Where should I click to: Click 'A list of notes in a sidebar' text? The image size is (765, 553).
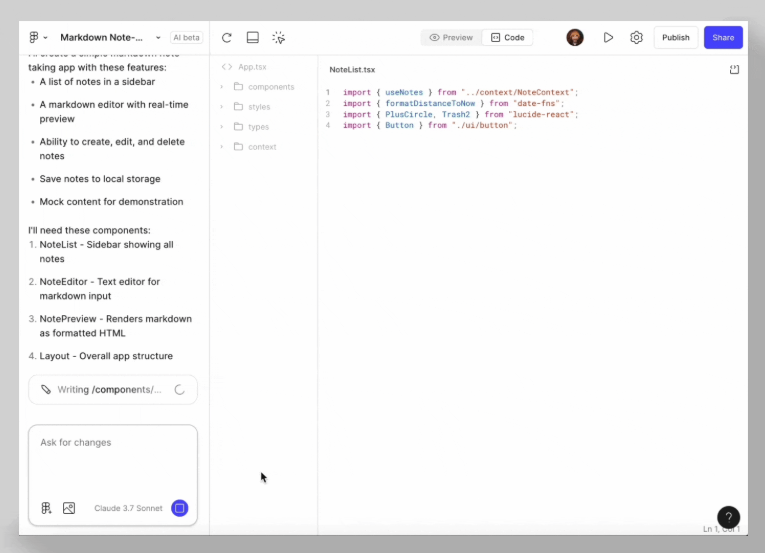pos(97,82)
